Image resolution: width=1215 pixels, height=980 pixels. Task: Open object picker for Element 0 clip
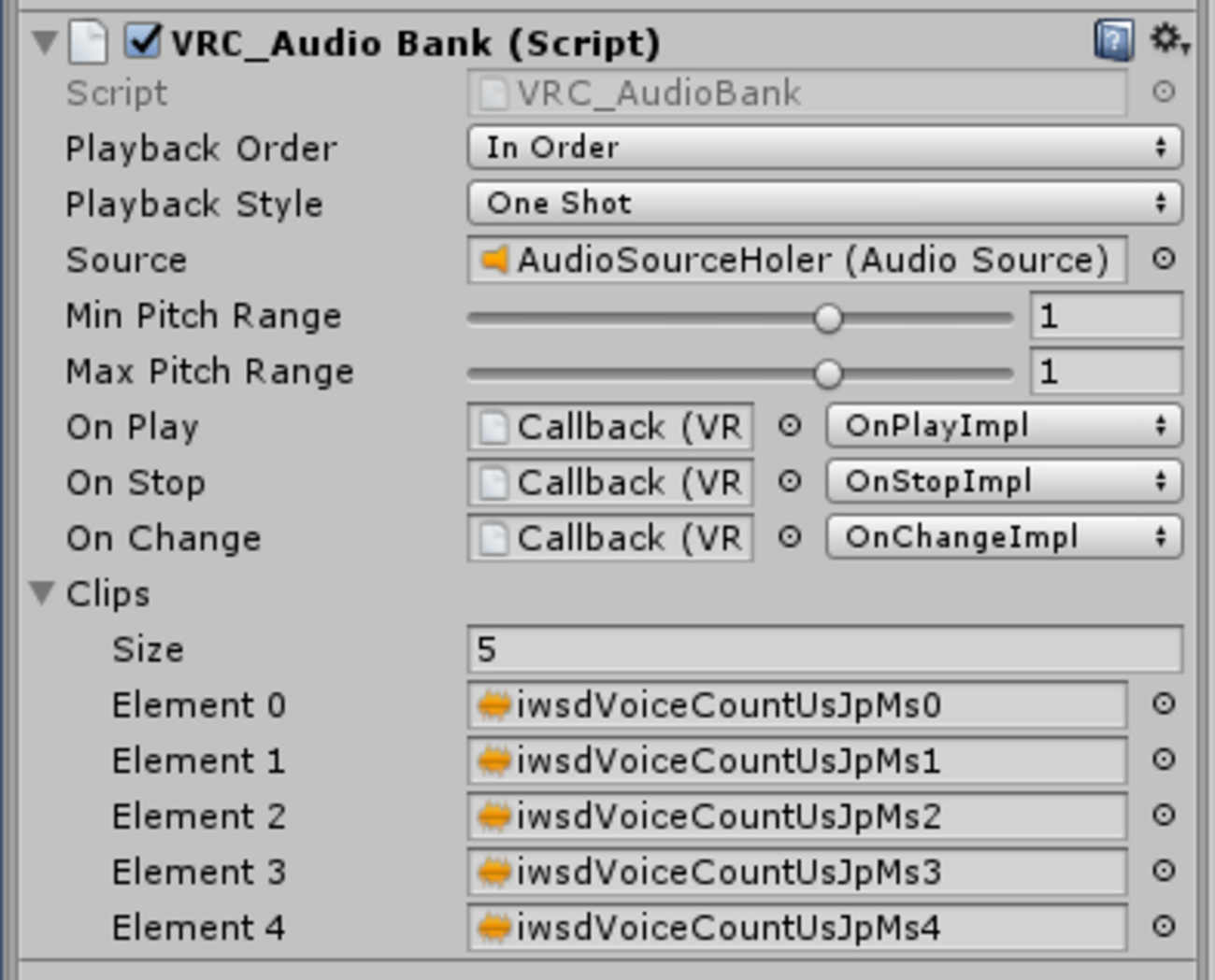tap(1163, 704)
